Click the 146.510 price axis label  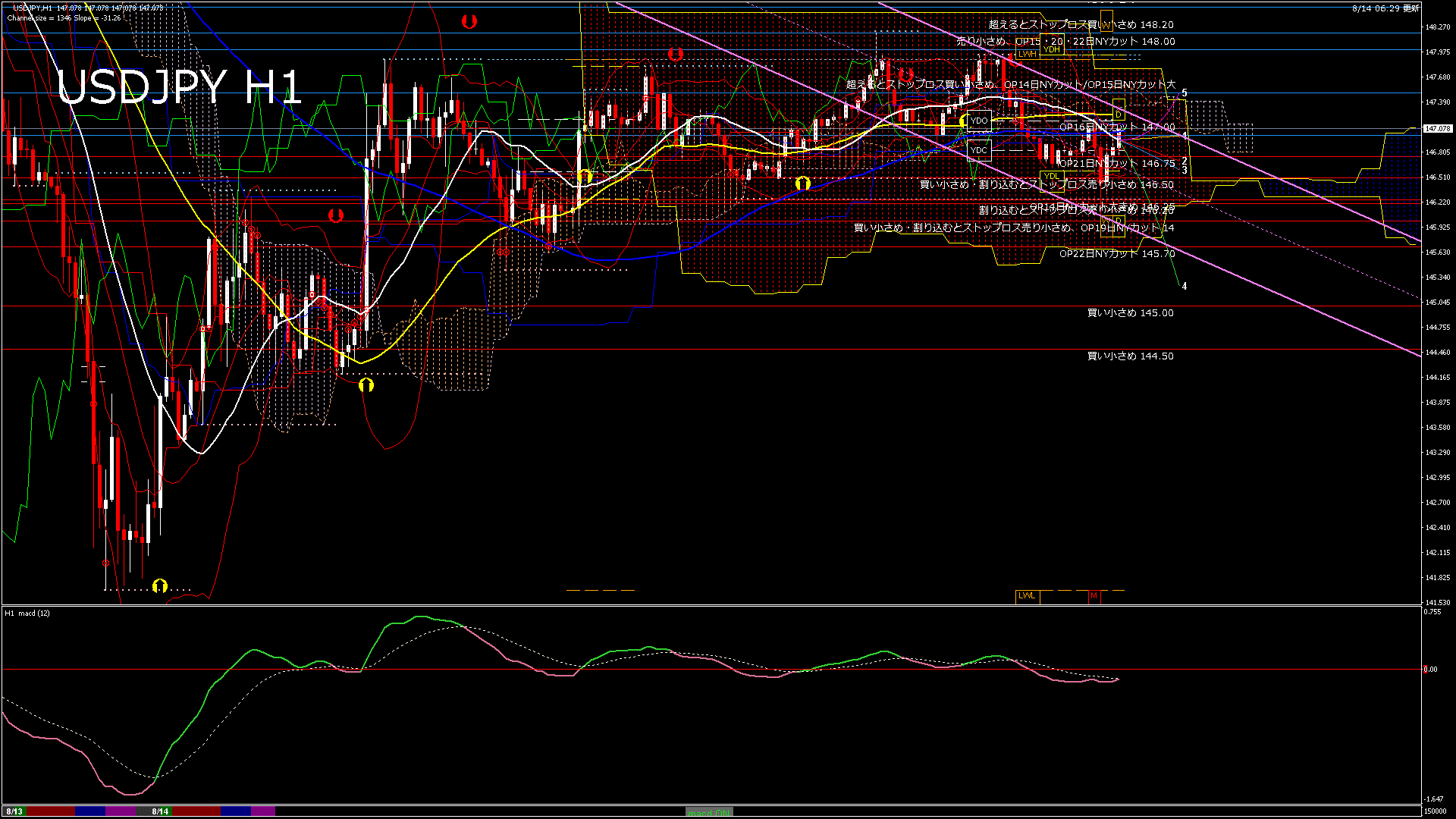tap(1438, 177)
